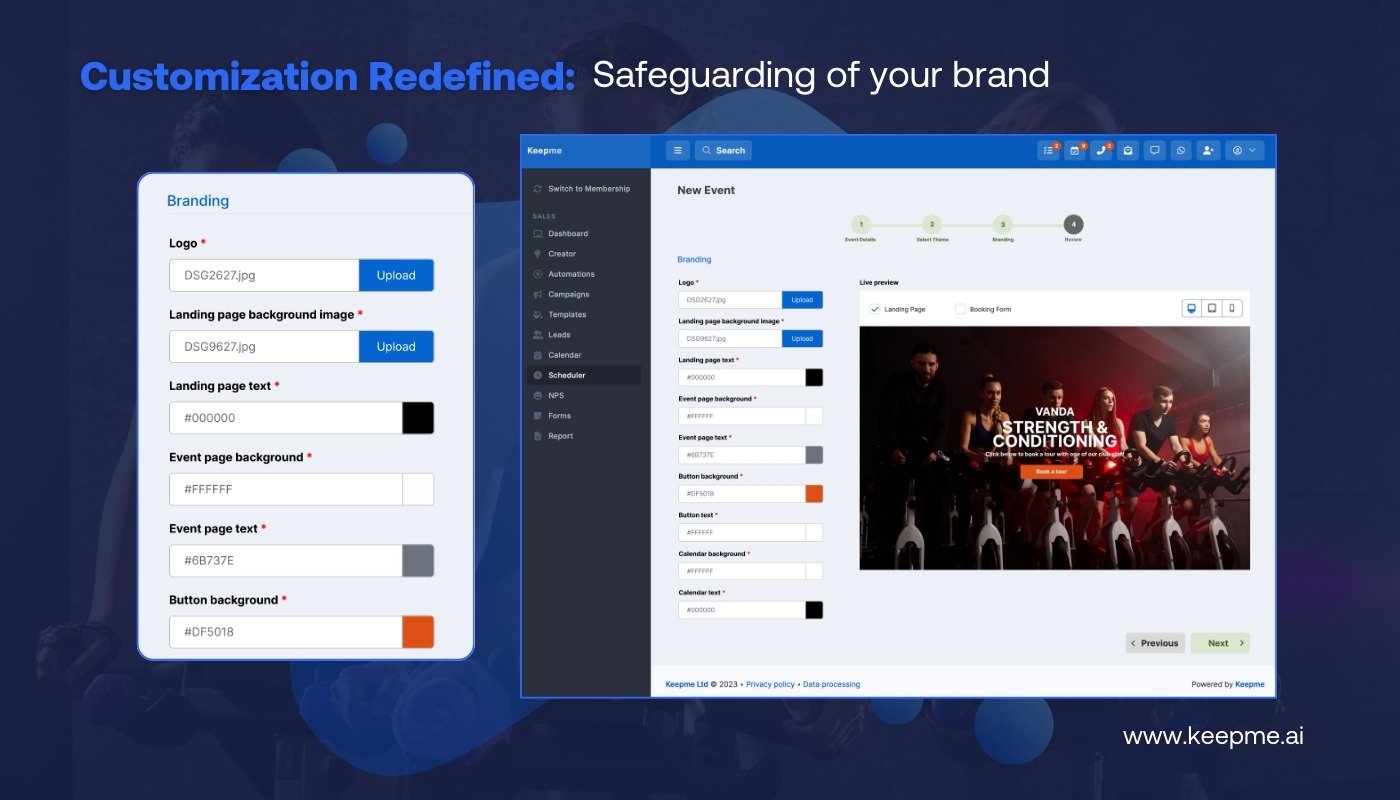This screenshot has width=1400, height=800.
Task: Toggle the hamburger sidebar menu icon
Action: (677, 150)
